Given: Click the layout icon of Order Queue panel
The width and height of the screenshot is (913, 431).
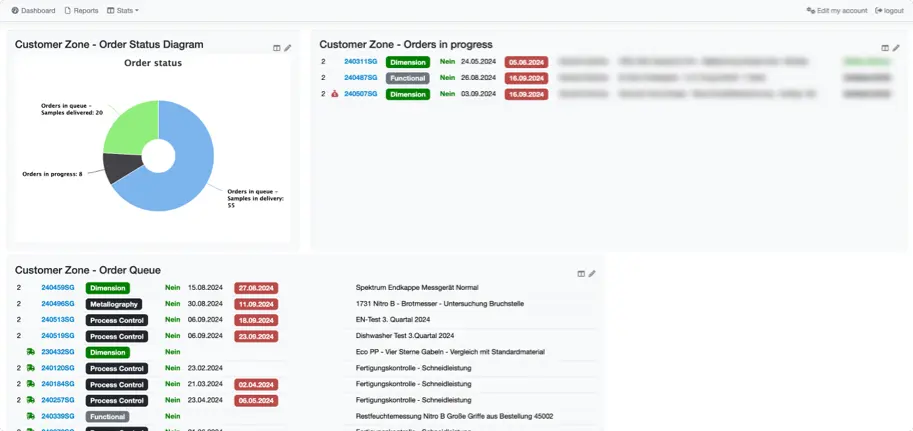Looking at the screenshot, I should tap(581, 274).
